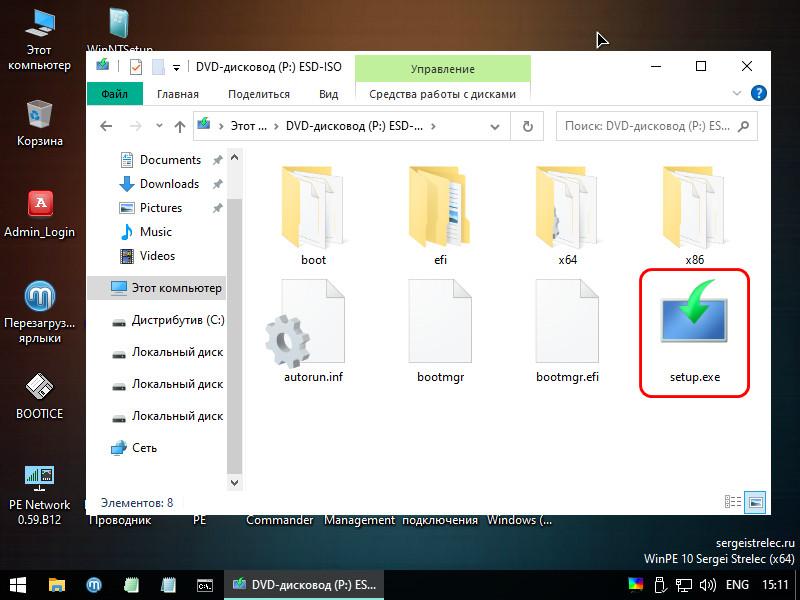This screenshot has width=800, height=600.
Task: Open the Admin_Login desktop shortcut
Action: pyautogui.click(x=39, y=214)
